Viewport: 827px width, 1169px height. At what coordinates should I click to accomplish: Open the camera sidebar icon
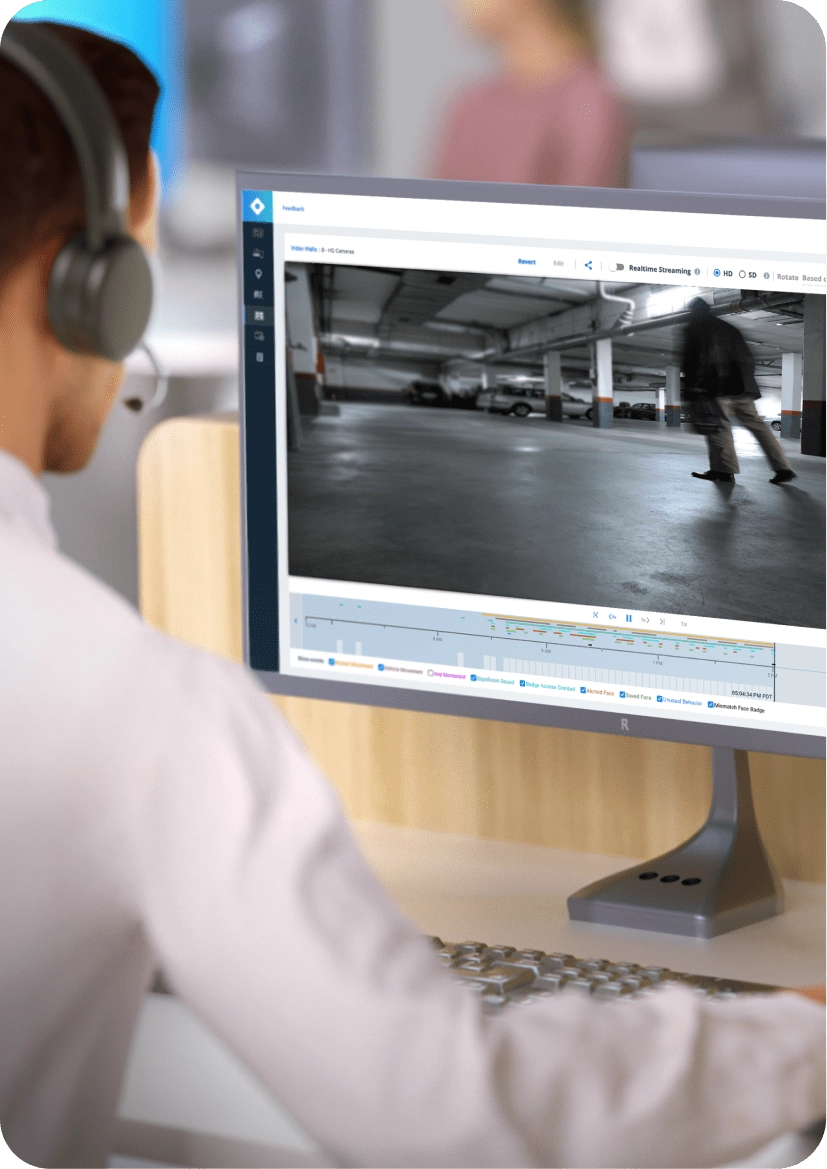(258, 253)
